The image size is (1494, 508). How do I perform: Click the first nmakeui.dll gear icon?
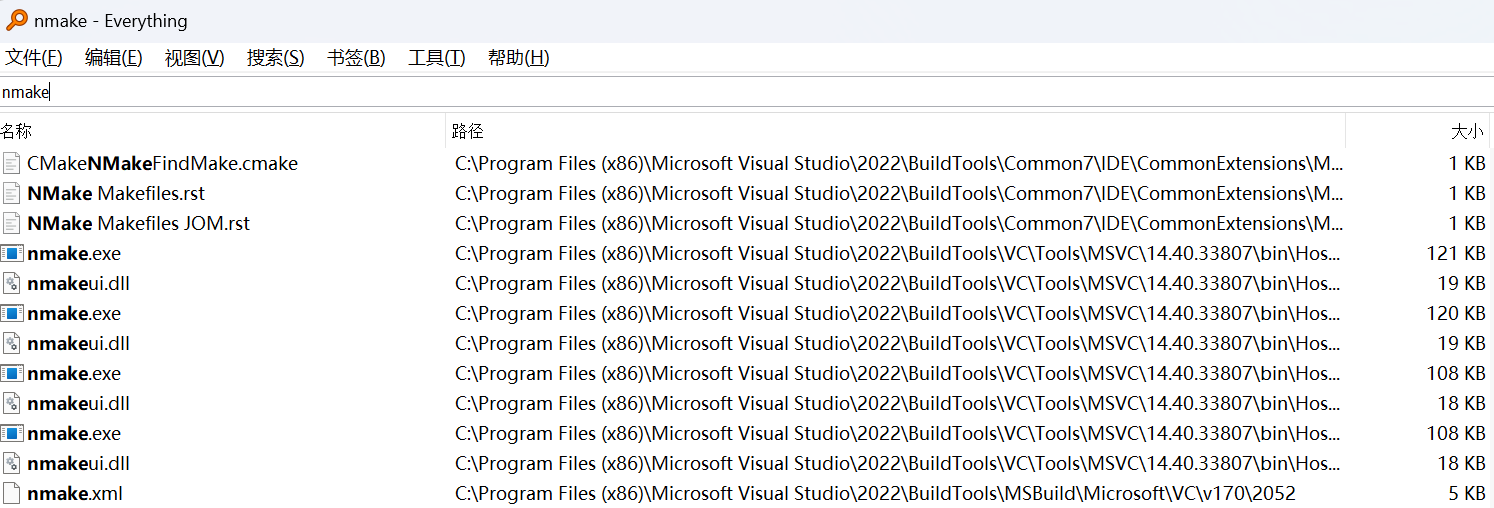pyautogui.click(x=12, y=283)
